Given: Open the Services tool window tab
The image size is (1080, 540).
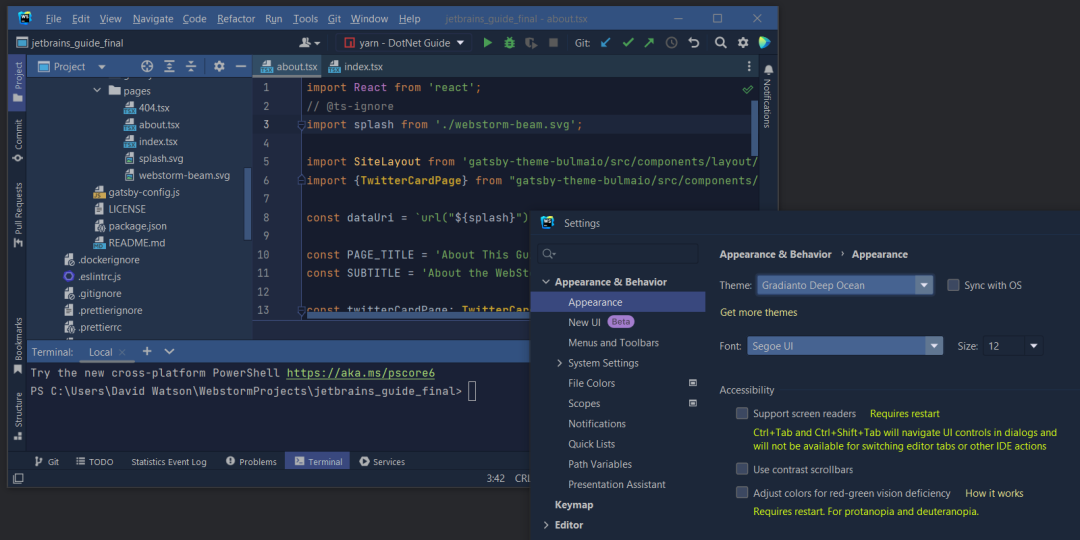Looking at the screenshot, I should click(382, 461).
